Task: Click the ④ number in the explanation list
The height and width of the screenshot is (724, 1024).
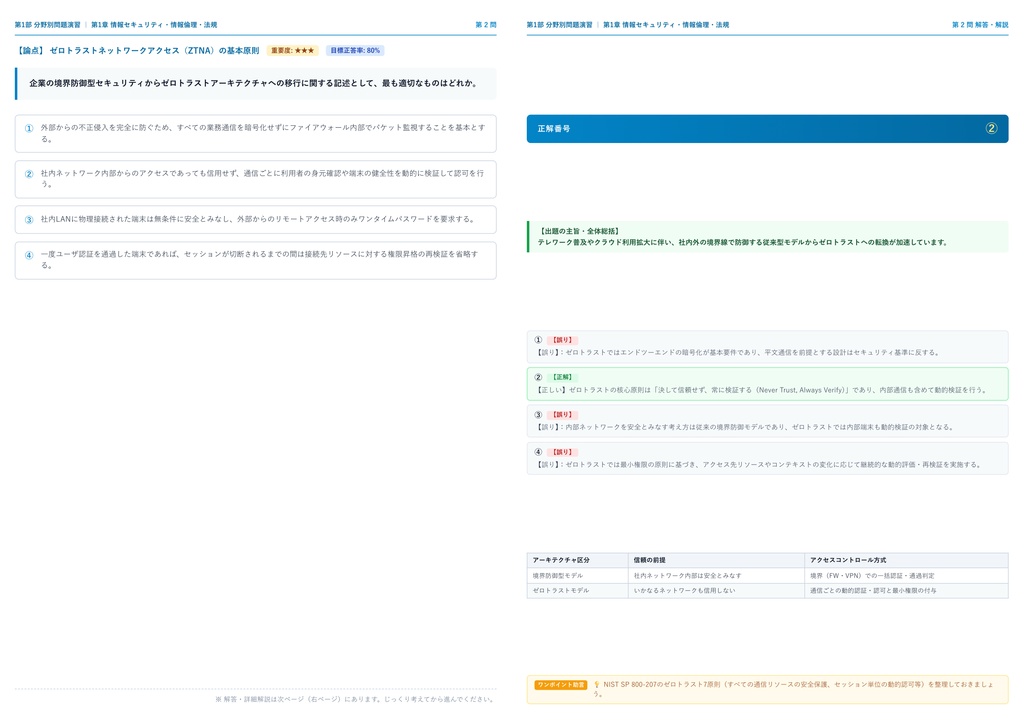Action: pyautogui.click(x=538, y=451)
